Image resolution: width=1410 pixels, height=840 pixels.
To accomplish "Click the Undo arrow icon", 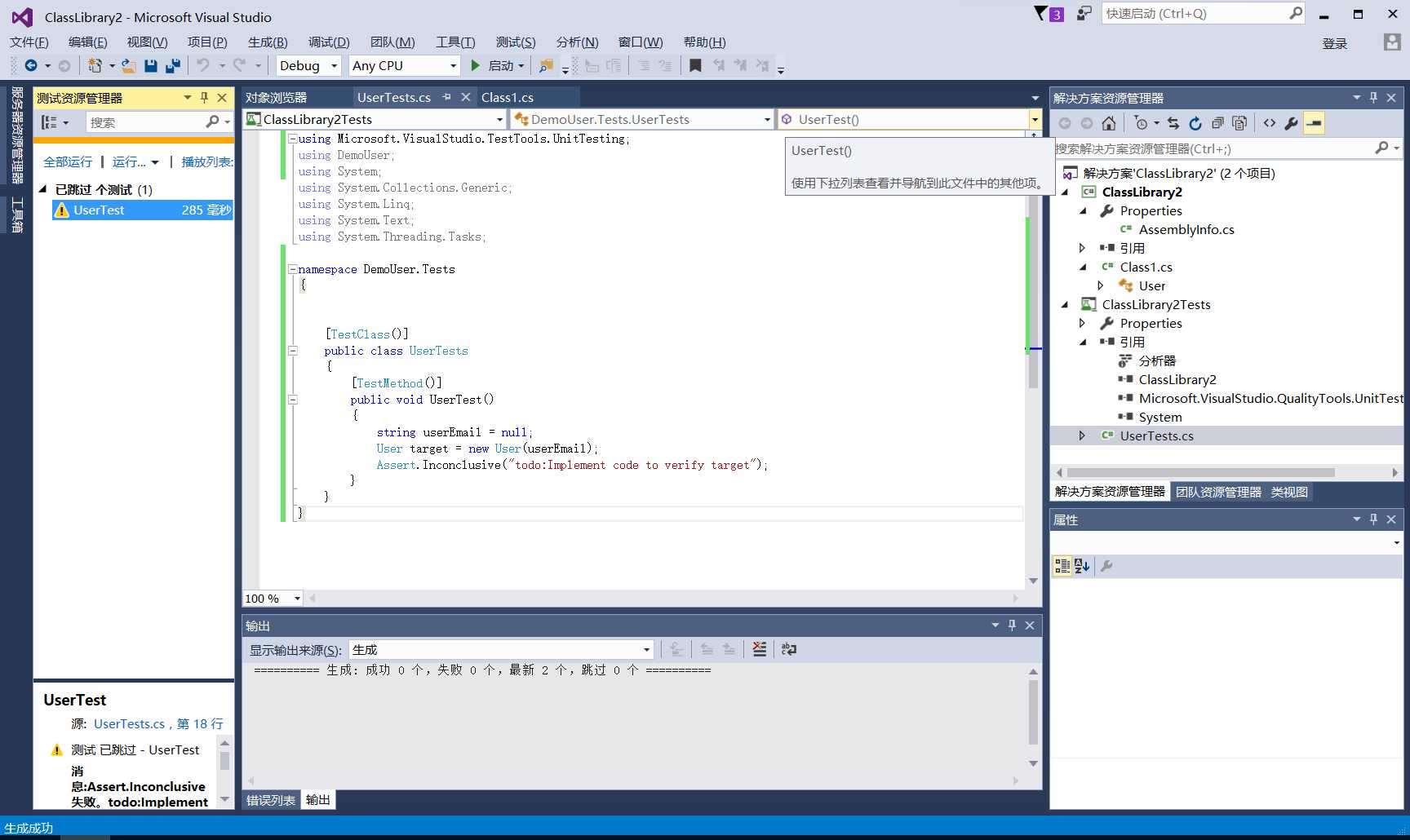I will [203, 65].
